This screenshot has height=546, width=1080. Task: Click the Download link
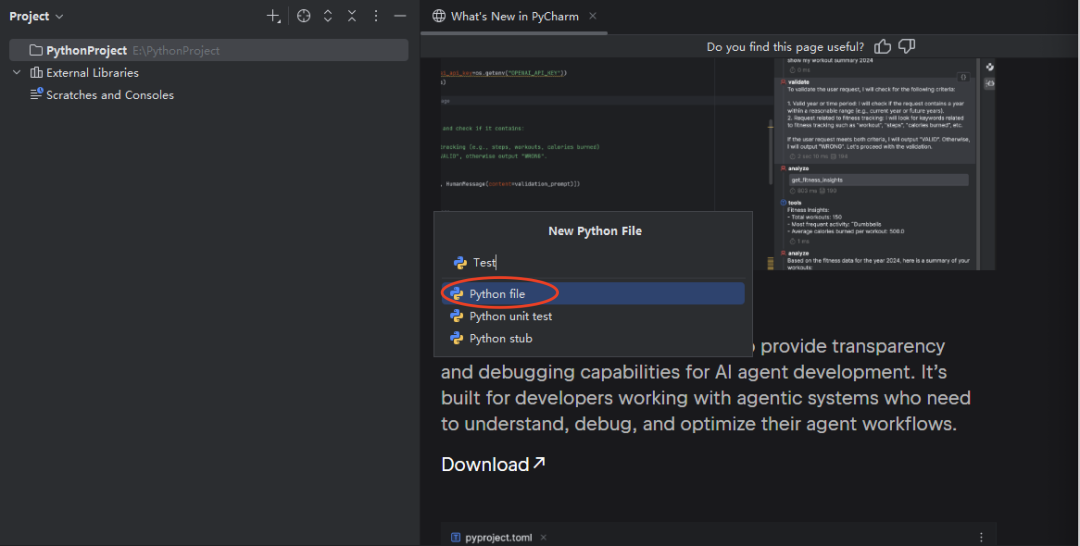(493, 464)
